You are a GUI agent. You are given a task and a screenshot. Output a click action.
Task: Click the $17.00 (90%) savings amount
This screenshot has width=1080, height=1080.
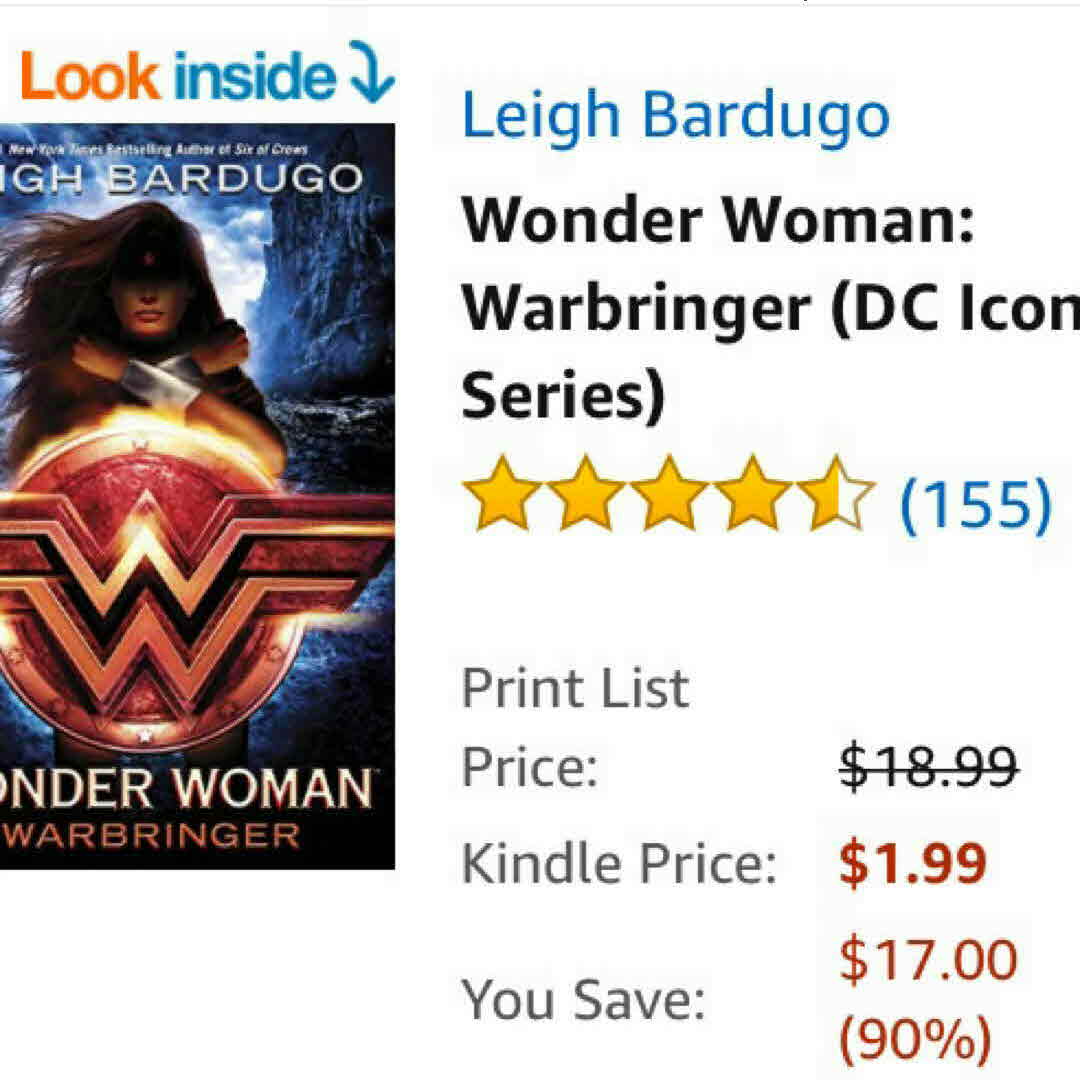(x=928, y=998)
